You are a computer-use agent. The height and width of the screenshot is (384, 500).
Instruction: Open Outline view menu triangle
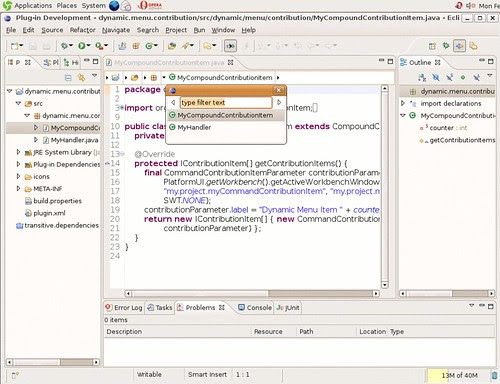tap(490, 76)
